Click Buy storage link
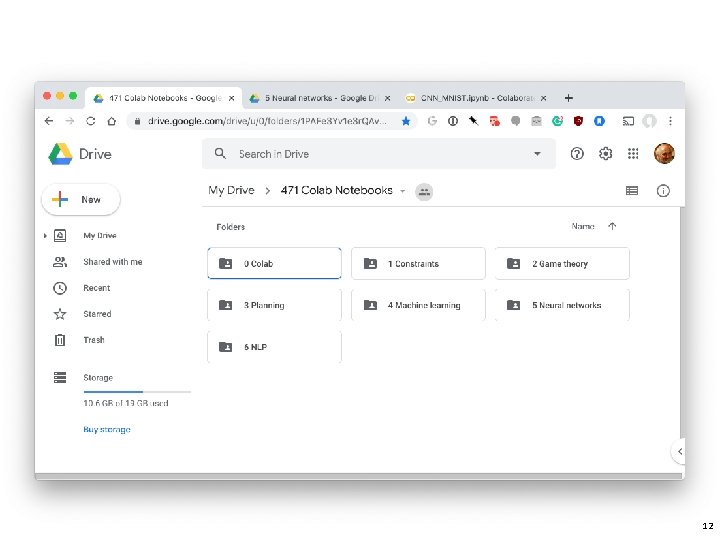720x540 pixels. pyautogui.click(x=107, y=429)
